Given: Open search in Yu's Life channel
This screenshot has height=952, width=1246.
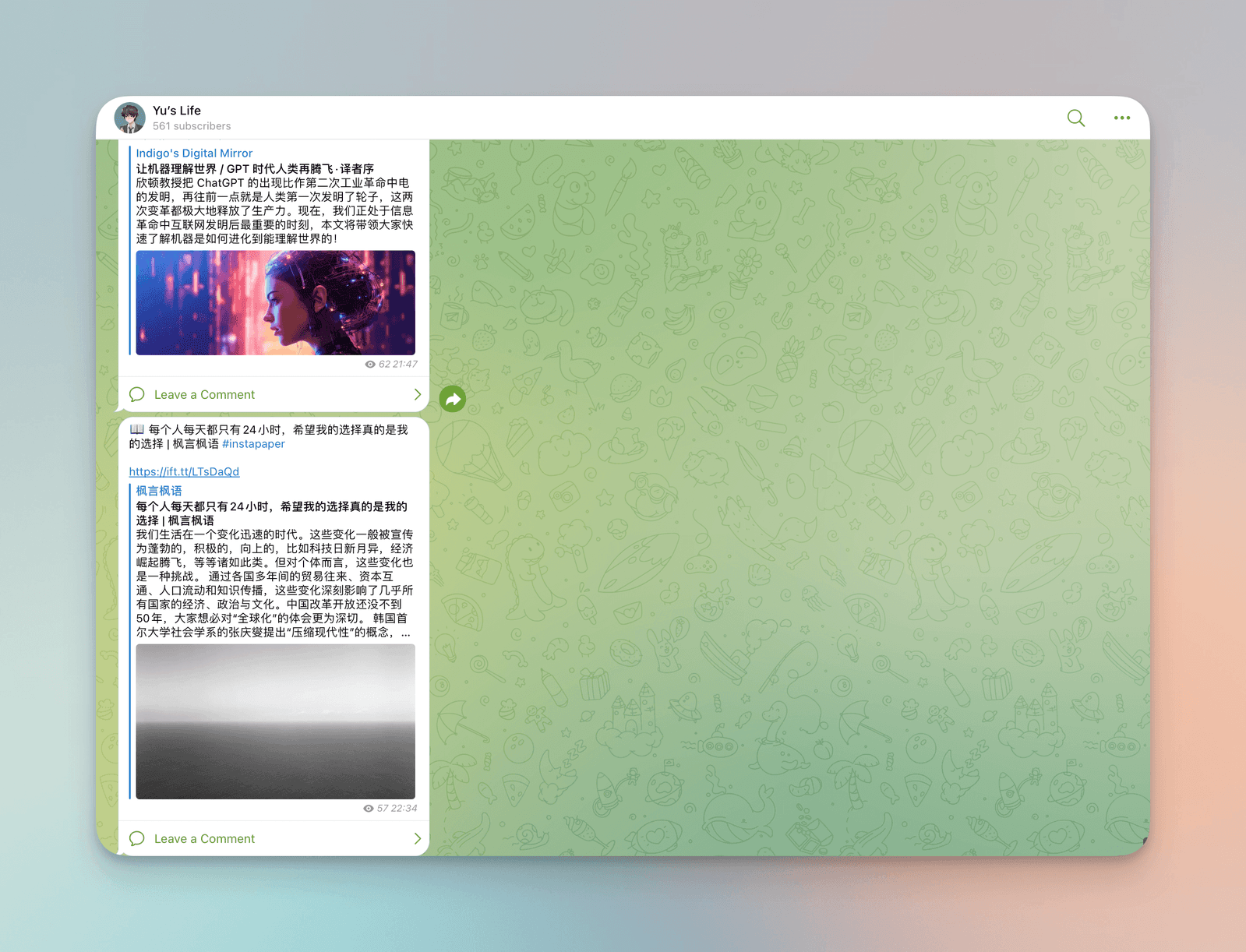Looking at the screenshot, I should [x=1075, y=118].
